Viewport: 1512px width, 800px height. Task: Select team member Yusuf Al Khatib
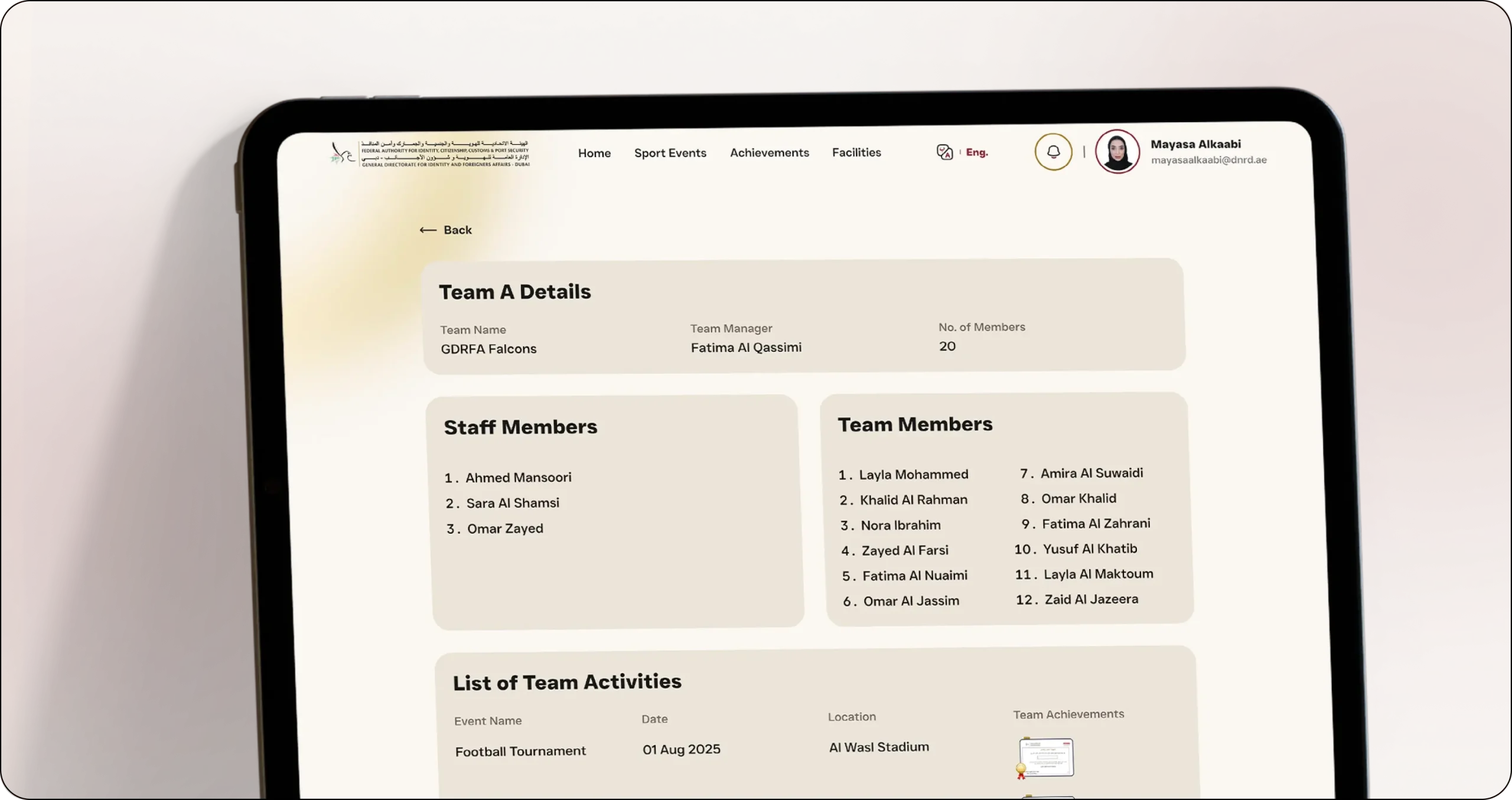coord(1090,549)
